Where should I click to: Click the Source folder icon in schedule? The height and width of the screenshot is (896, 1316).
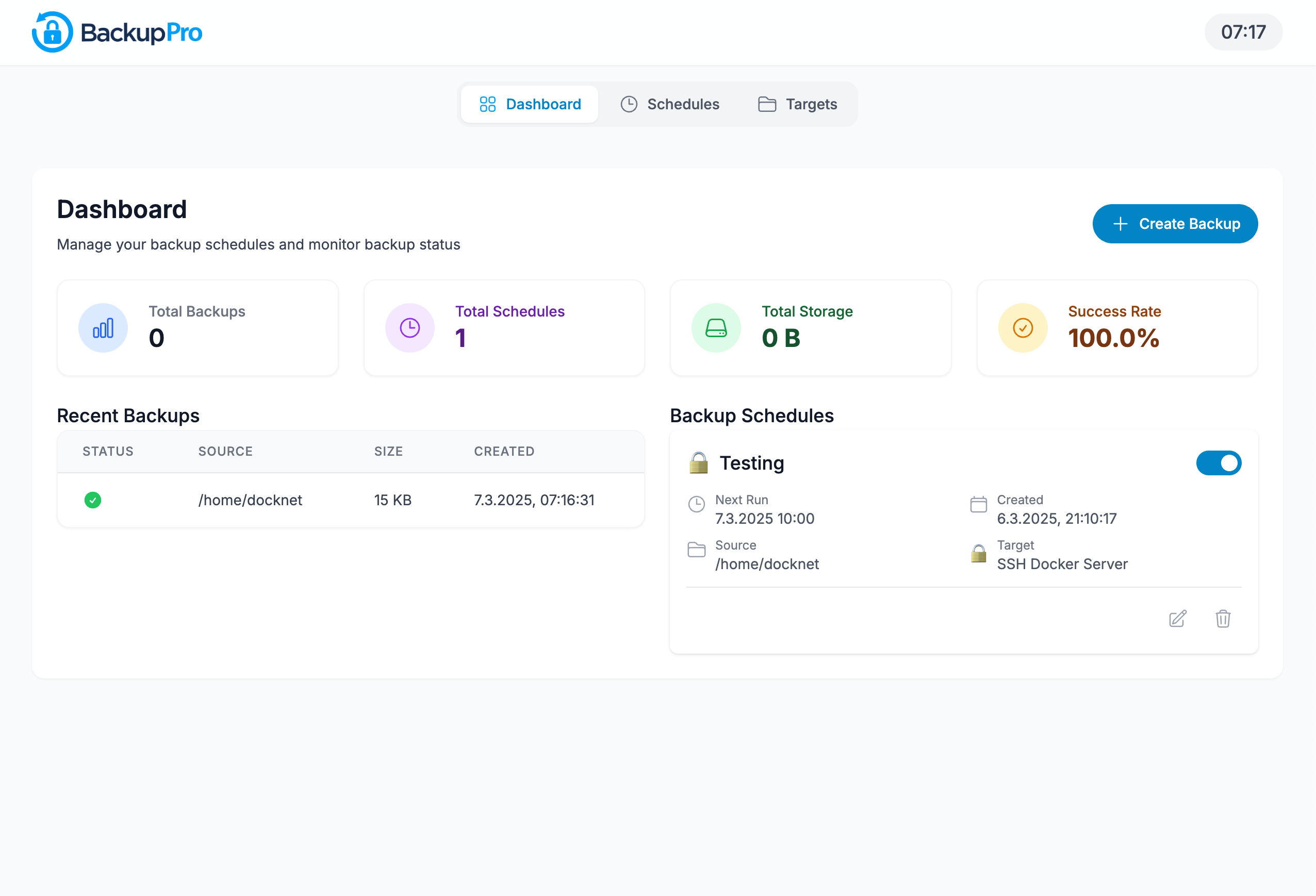coord(696,549)
